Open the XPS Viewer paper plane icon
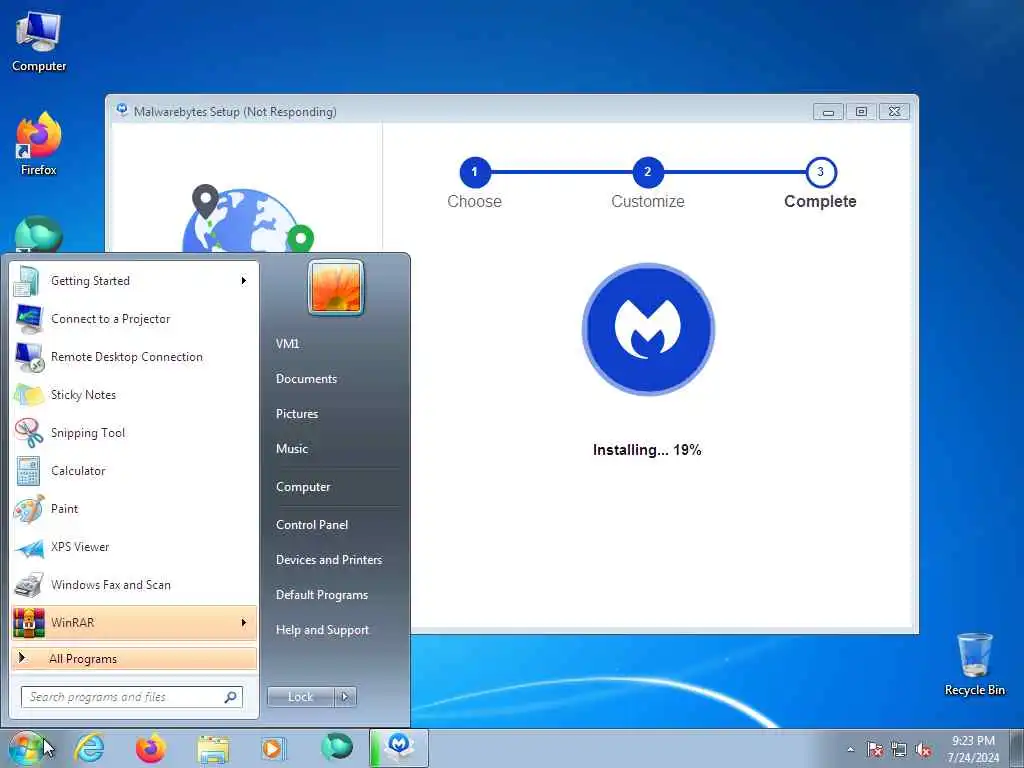Screen dimensions: 1024x768 point(28,547)
